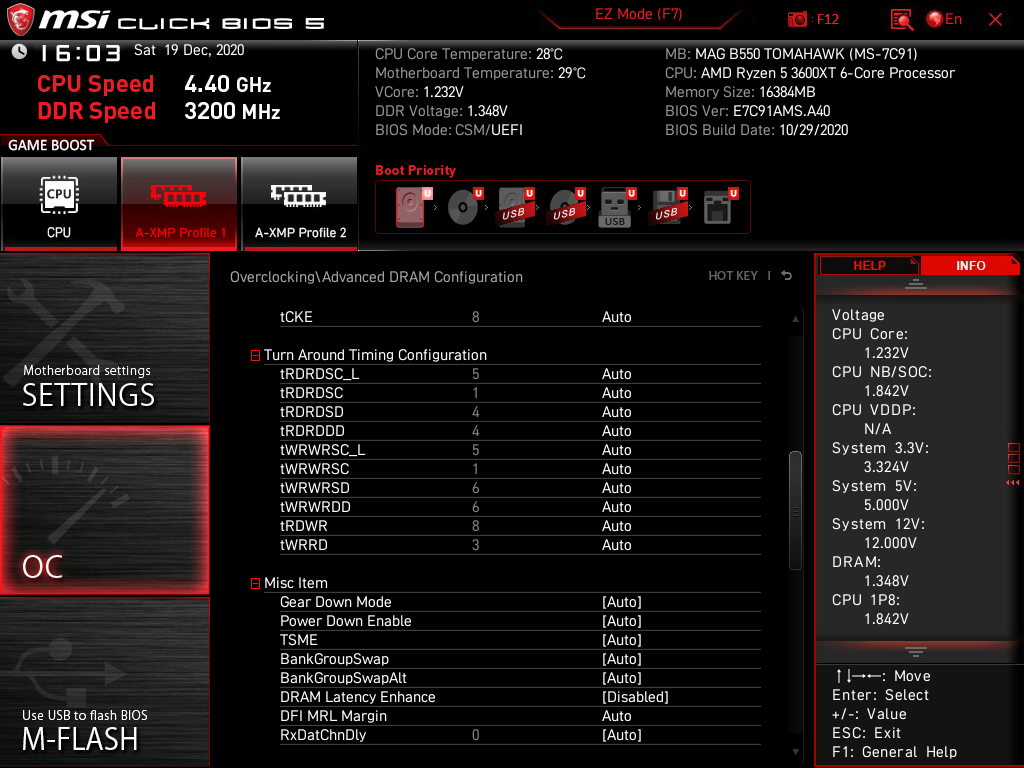Select the DRAM Latency Enhance row label

click(x=357, y=697)
